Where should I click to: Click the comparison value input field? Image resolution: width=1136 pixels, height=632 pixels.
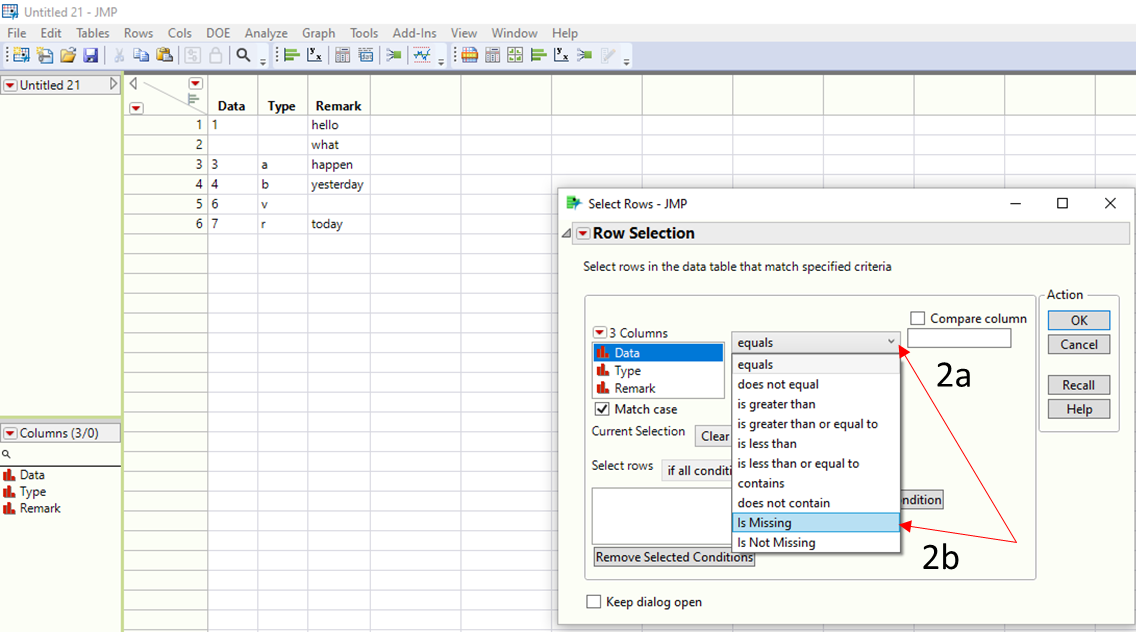958,340
